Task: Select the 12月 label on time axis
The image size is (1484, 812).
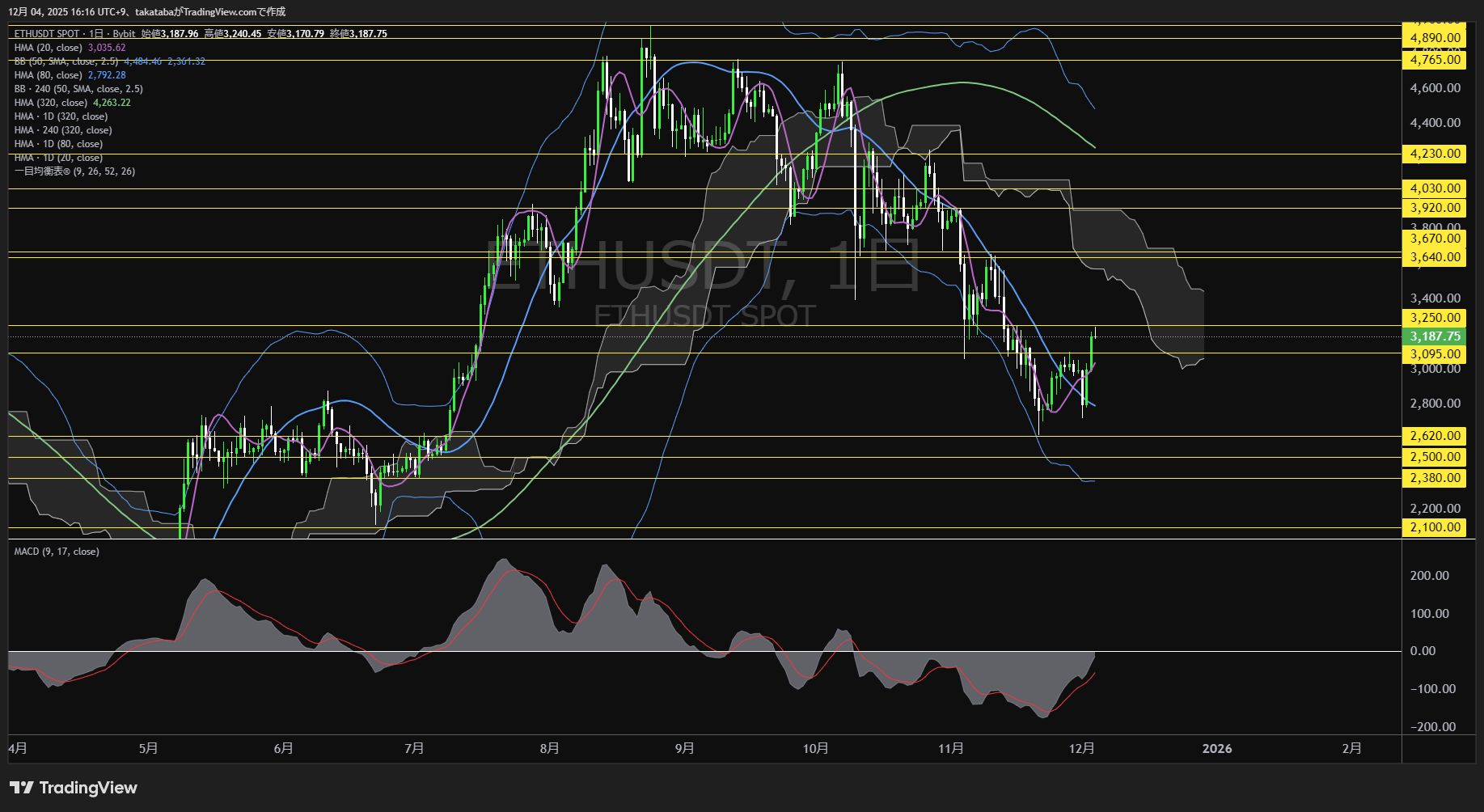Action: point(1081,748)
